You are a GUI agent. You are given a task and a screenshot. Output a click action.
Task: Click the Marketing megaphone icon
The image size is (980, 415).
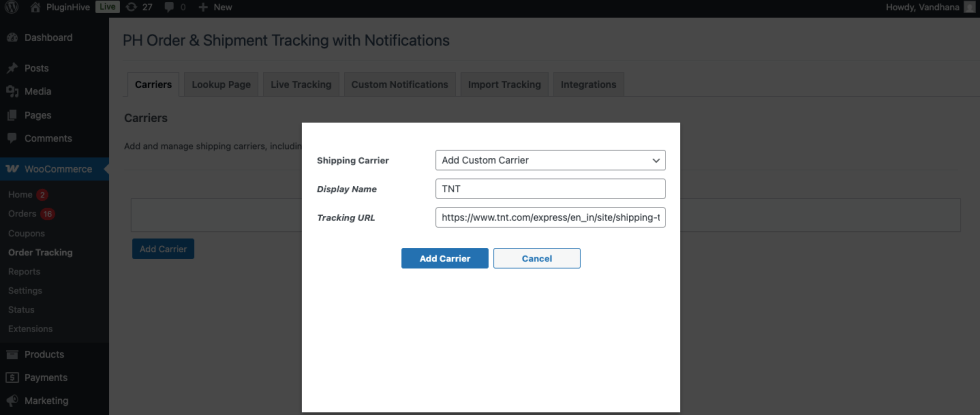pos(12,401)
